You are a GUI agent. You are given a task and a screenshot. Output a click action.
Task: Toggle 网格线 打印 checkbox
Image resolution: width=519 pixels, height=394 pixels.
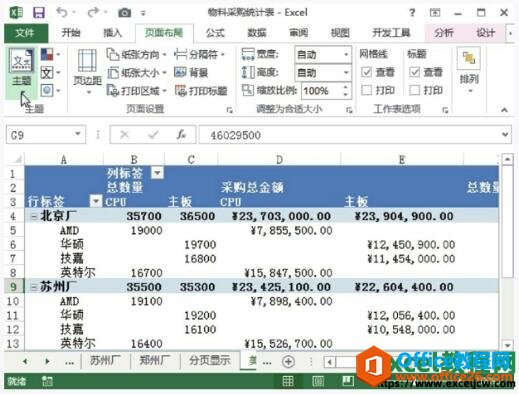pyautogui.click(x=367, y=90)
